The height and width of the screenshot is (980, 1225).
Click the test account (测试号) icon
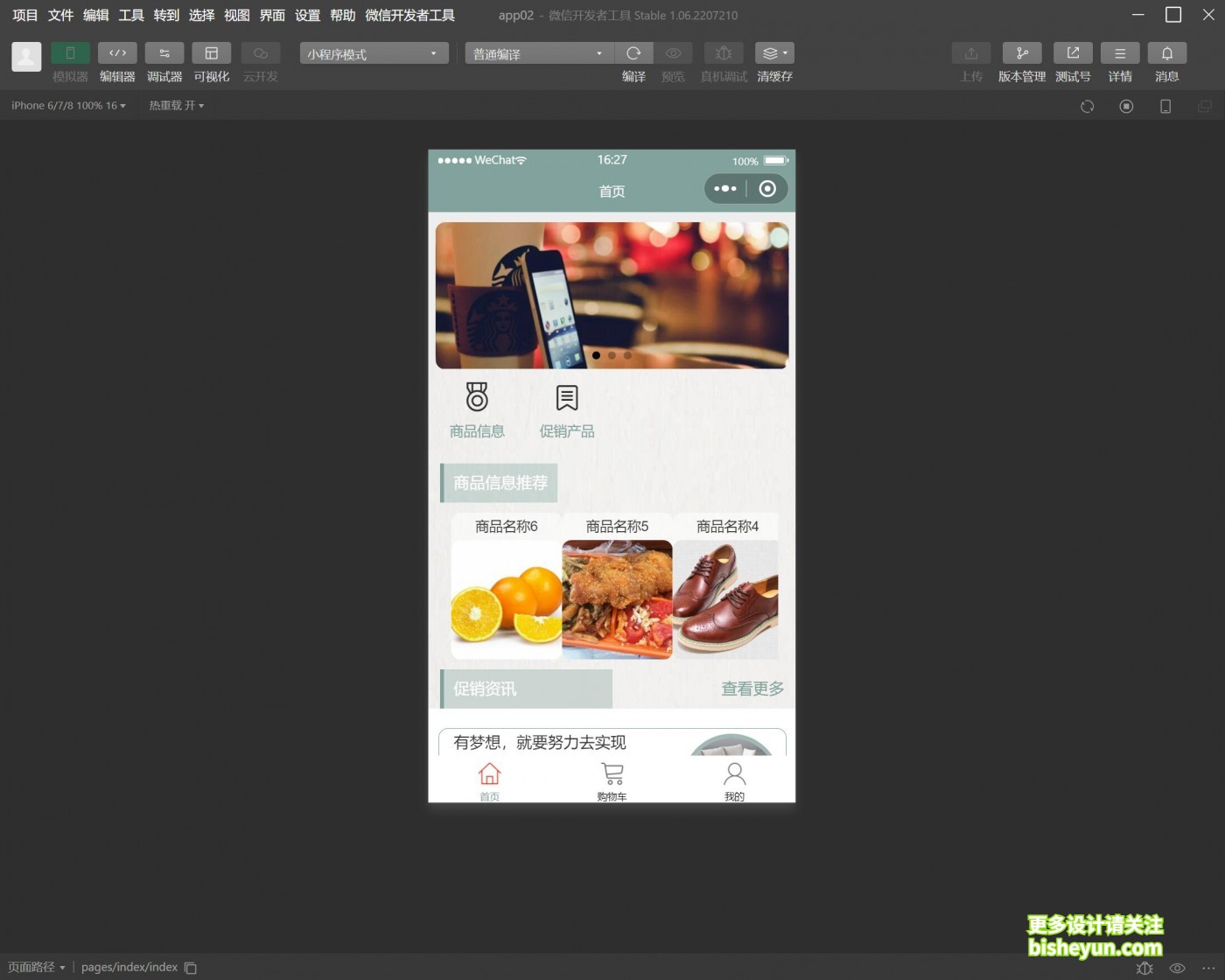point(1073,53)
